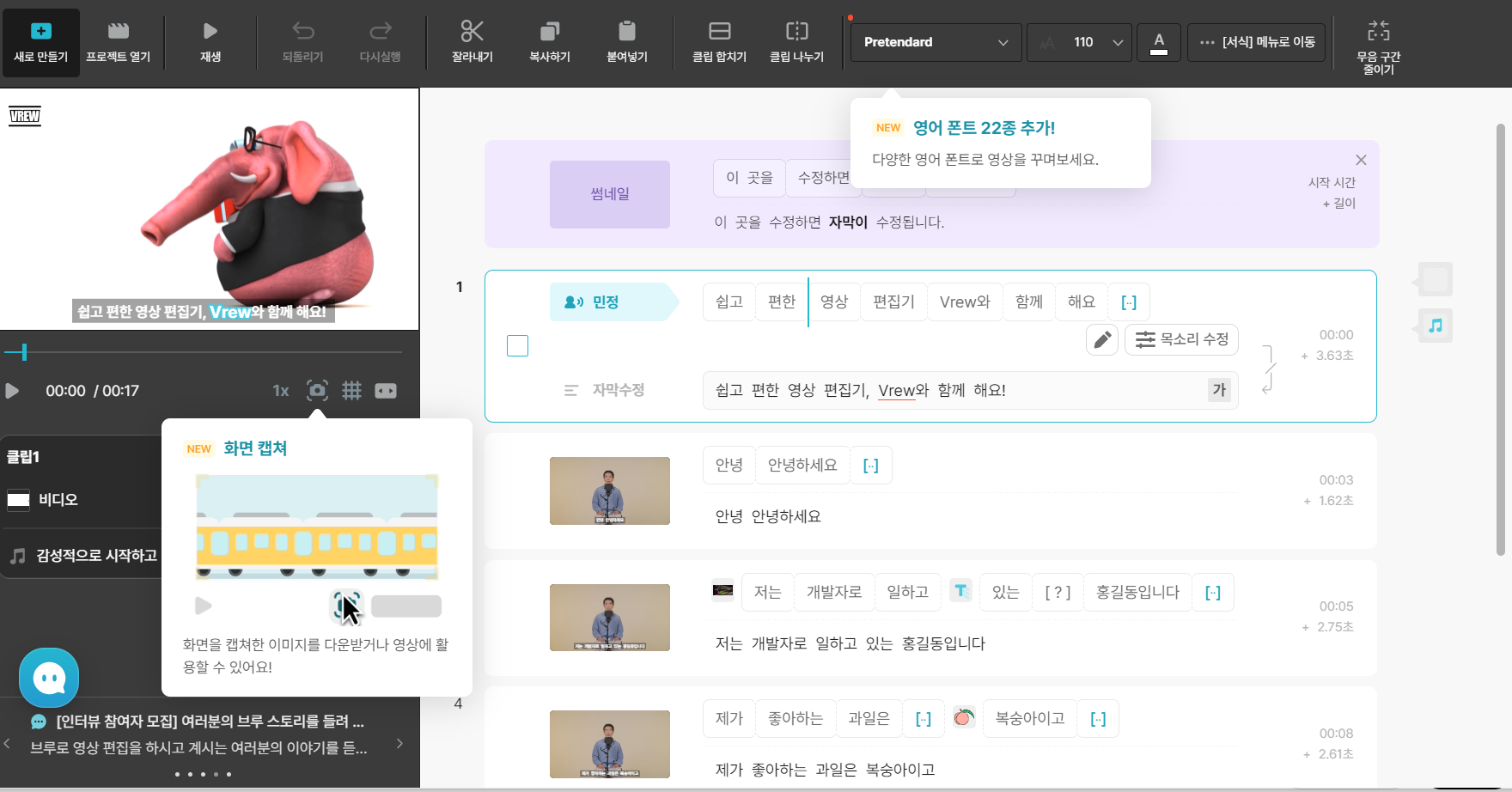Viewport: 1512px width, 792px height.
Task: Open the chat support bubble
Action: tap(49, 678)
